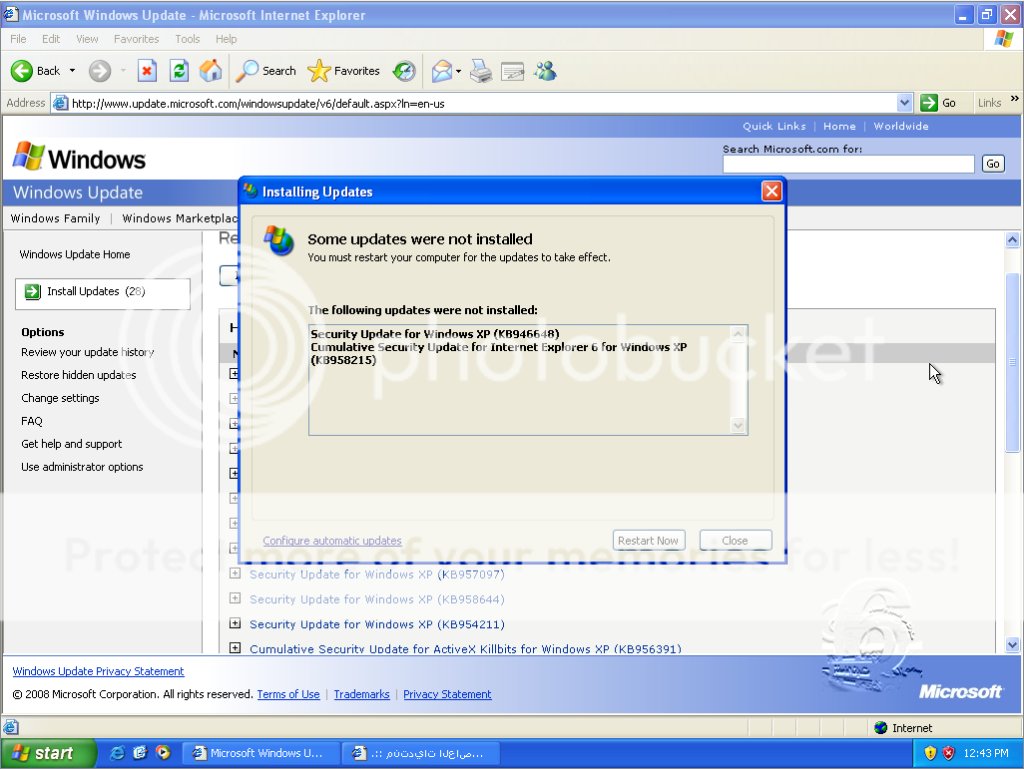This screenshot has width=1024, height=769.
Task: Open the Windows Family link
Action: tap(56, 219)
